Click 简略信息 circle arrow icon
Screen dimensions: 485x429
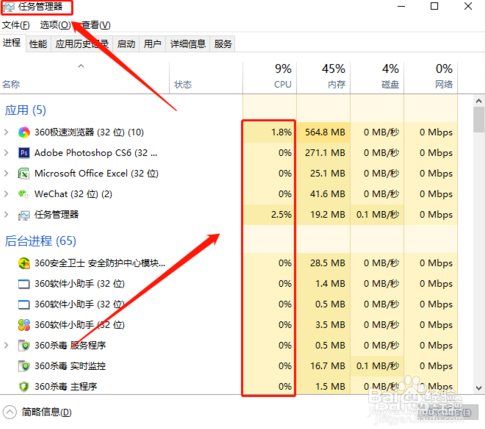click(10, 412)
